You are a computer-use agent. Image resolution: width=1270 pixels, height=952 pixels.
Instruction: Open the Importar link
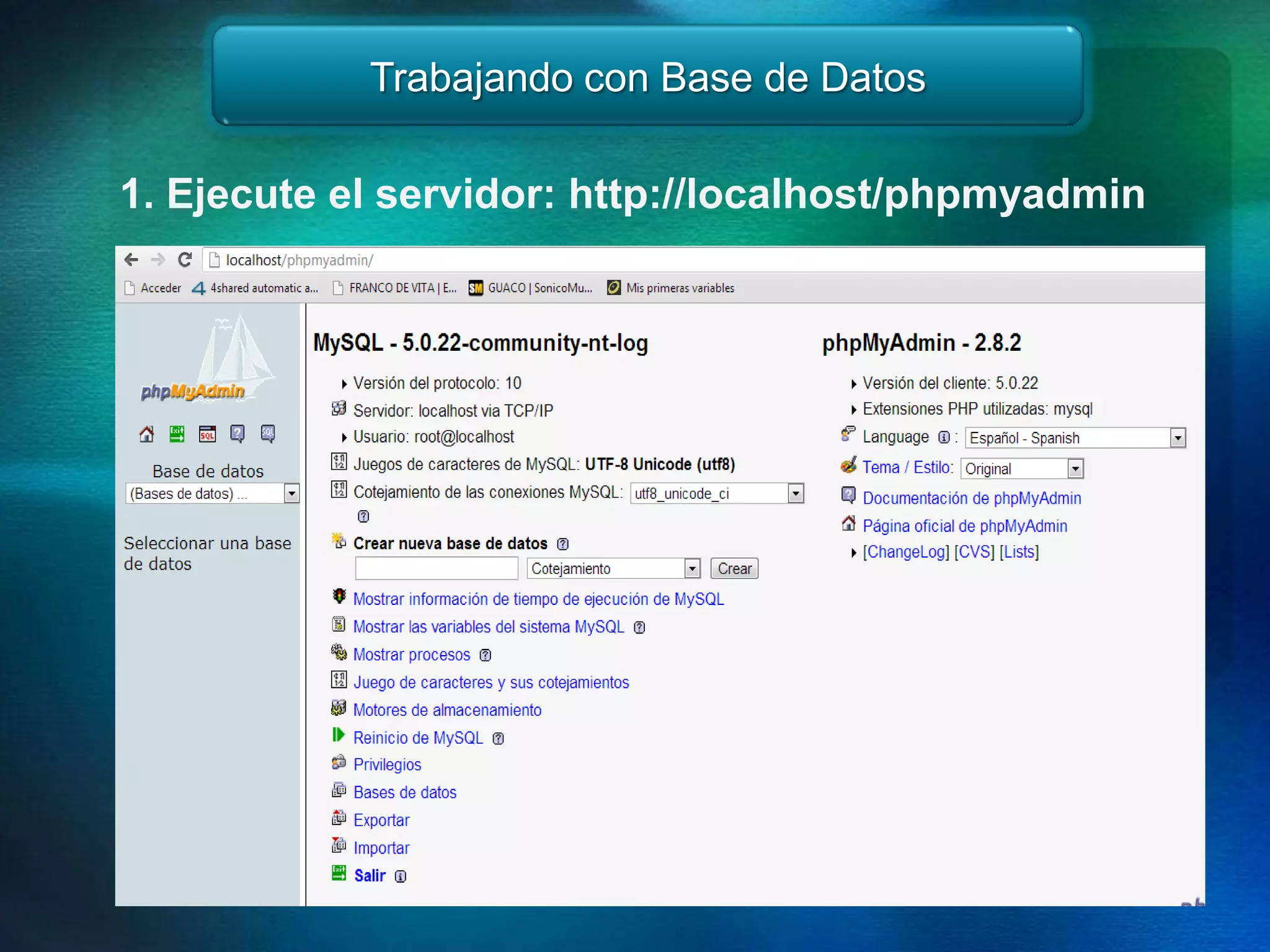[x=381, y=848]
